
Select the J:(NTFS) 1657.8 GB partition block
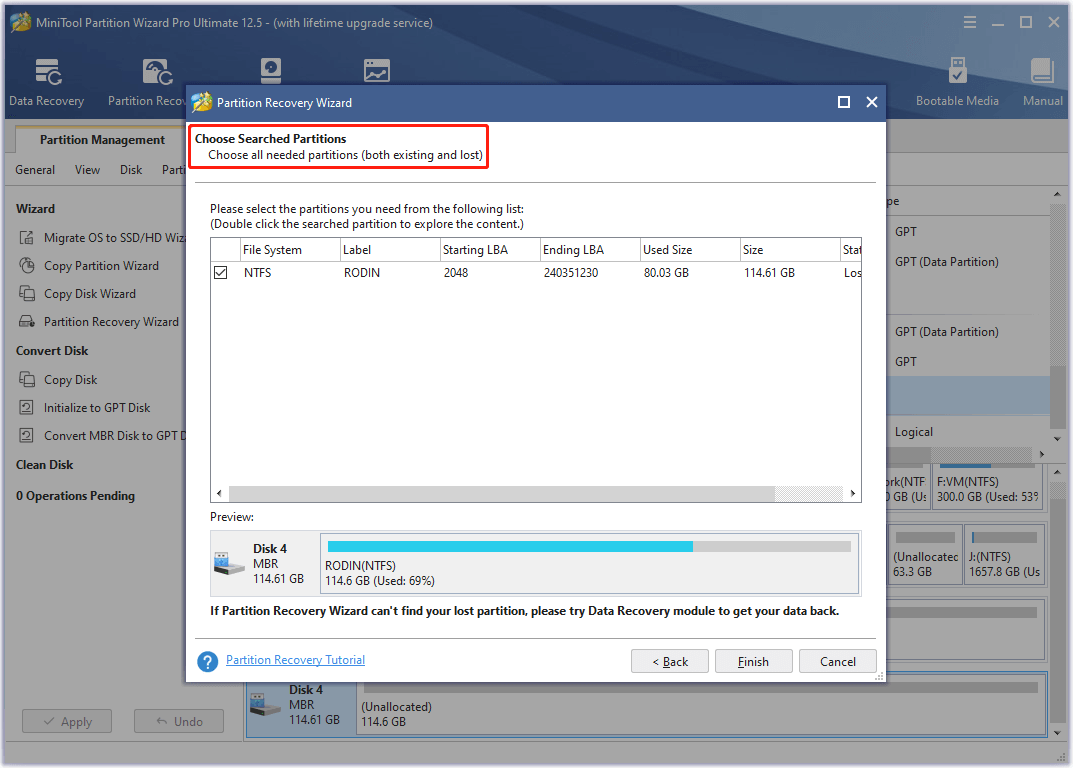click(x=1004, y=554)
